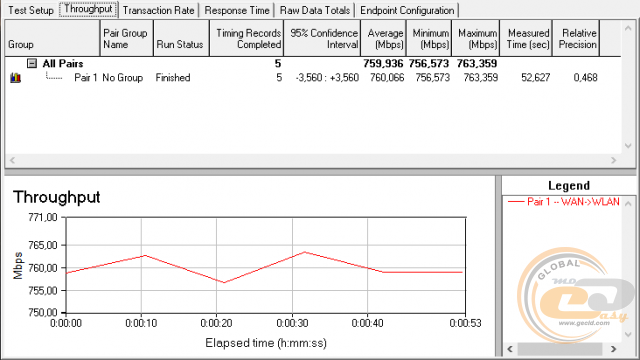This screenshot has height=360, width=640.
Task: Switch to the Endpoint Configuration tab
Action: click(x=407, y=10)
